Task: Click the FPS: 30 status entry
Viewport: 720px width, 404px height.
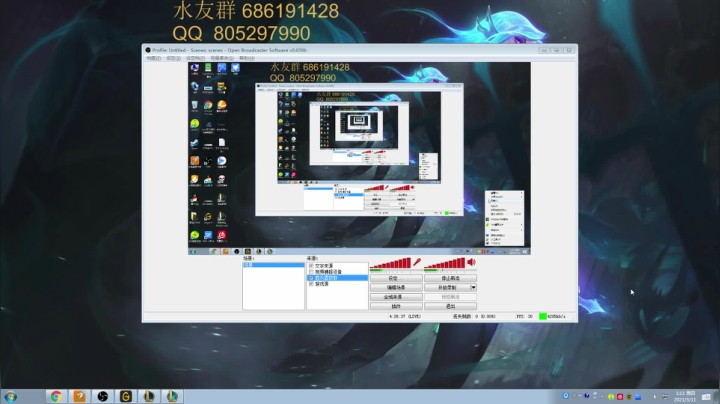Action: 524,316
